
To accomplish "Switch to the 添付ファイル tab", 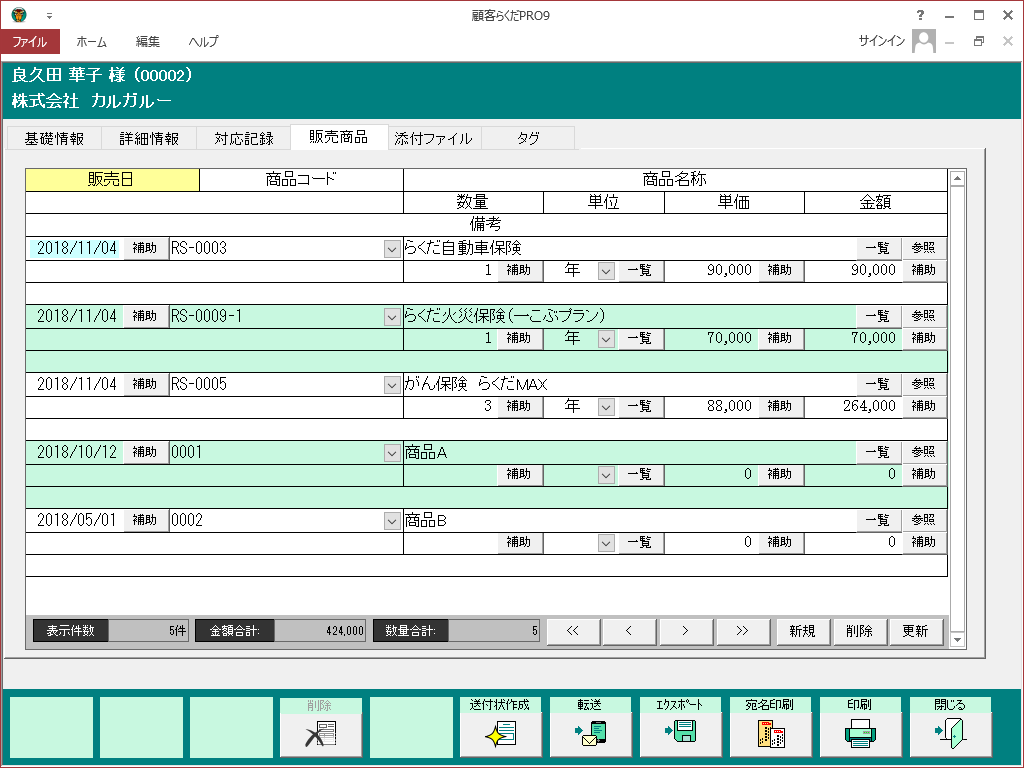I will click(434, 138).
